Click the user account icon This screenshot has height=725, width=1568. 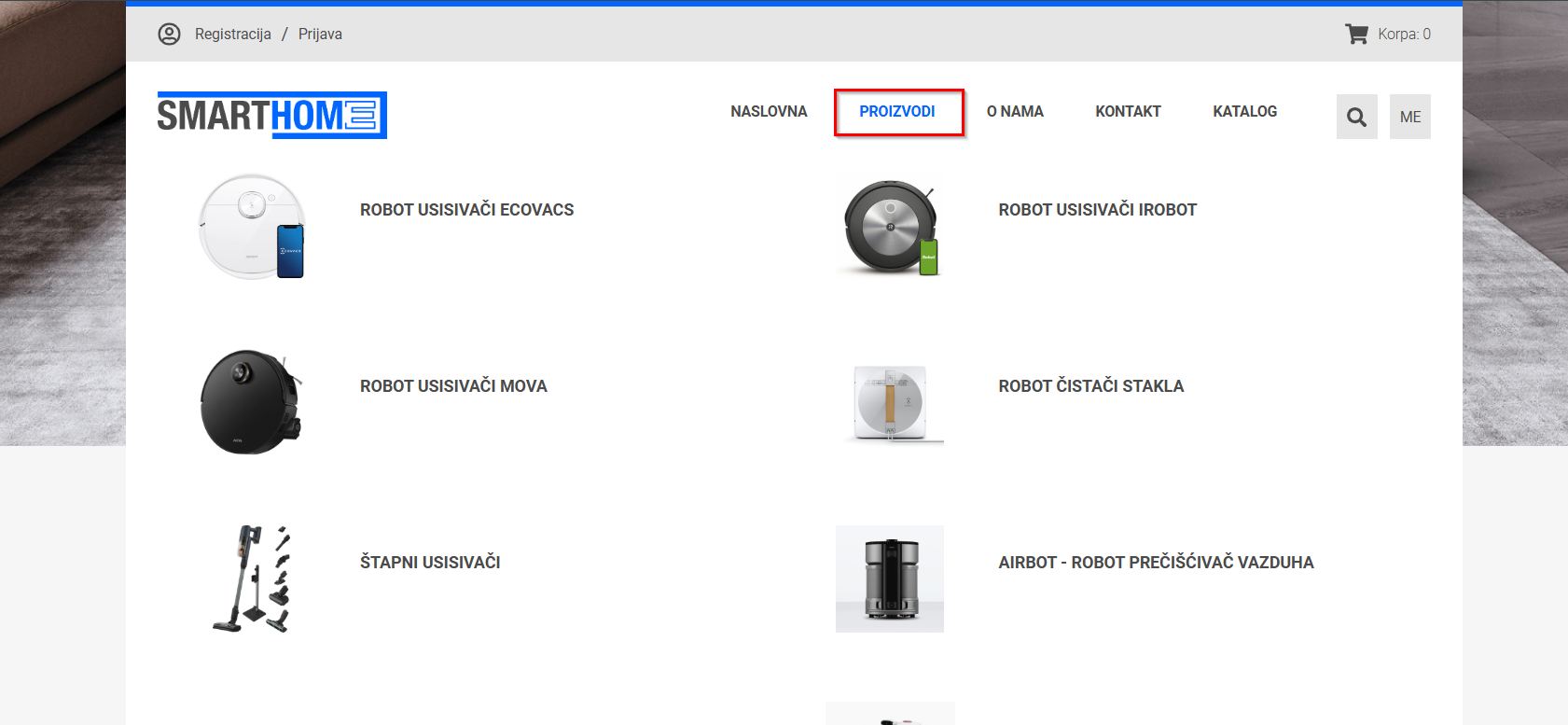(x=169, y=35)
